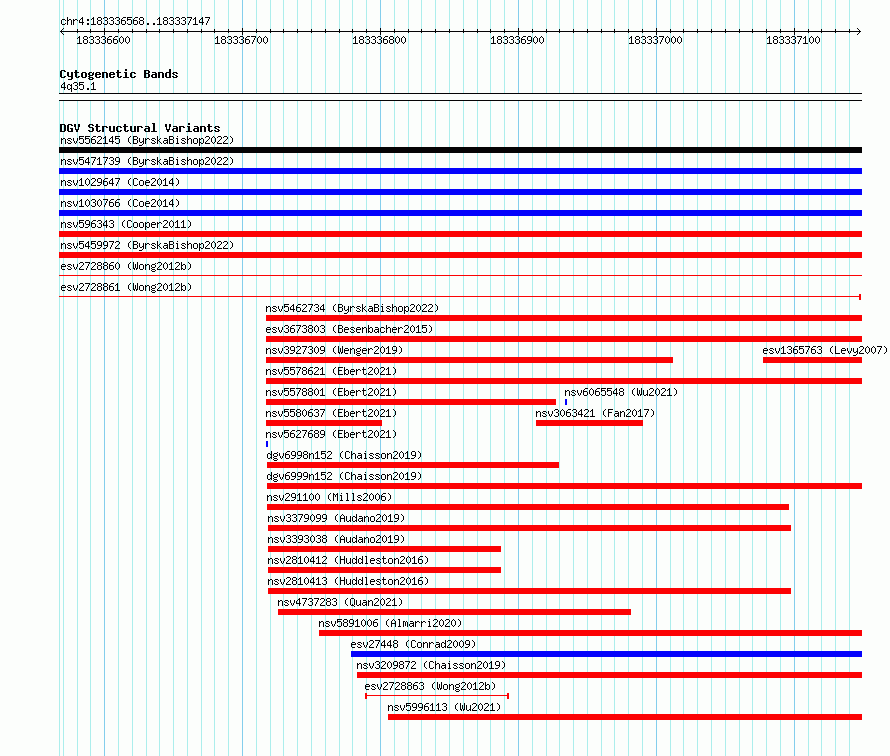Click esv2728860 (Wong2012b) label
The height and width of the screenshot is (756, 890).
click(x=126, y=266)
